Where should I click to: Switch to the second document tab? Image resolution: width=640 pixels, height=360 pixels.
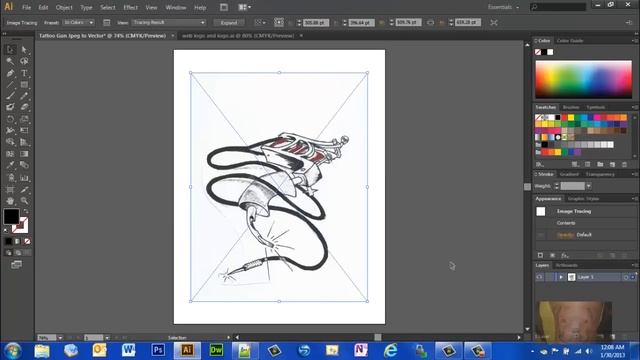click(x=238, y=36)
